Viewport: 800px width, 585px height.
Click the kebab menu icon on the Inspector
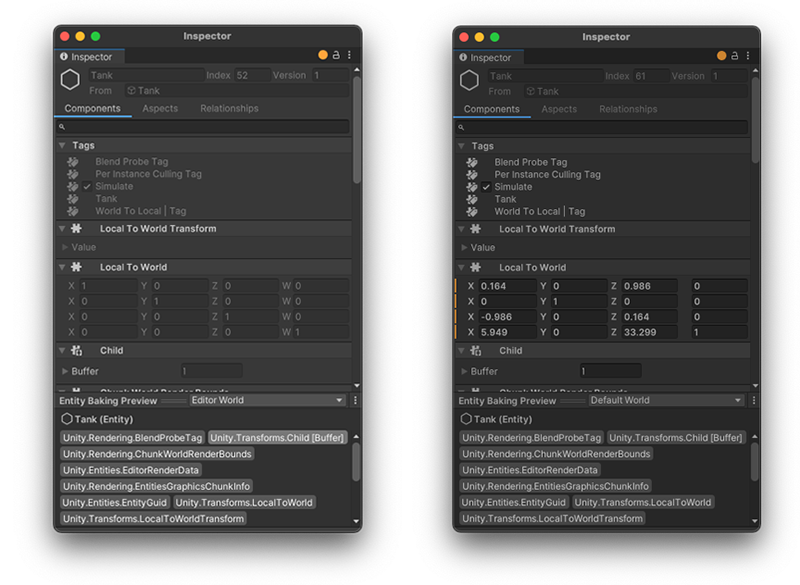(349, 54)
